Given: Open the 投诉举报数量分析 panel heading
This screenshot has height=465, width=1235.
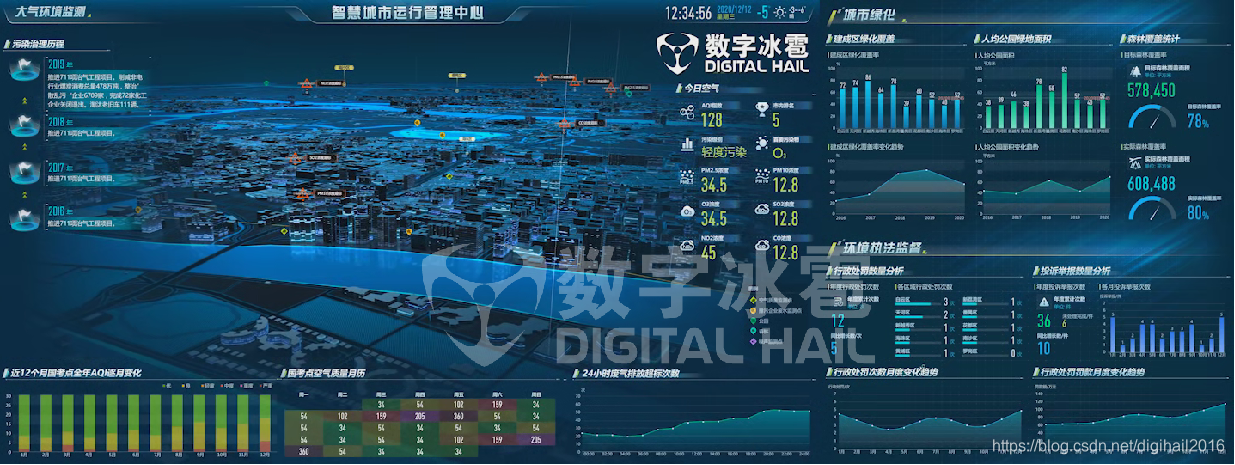Looking at the screenshot, I should coord(1076,271).
